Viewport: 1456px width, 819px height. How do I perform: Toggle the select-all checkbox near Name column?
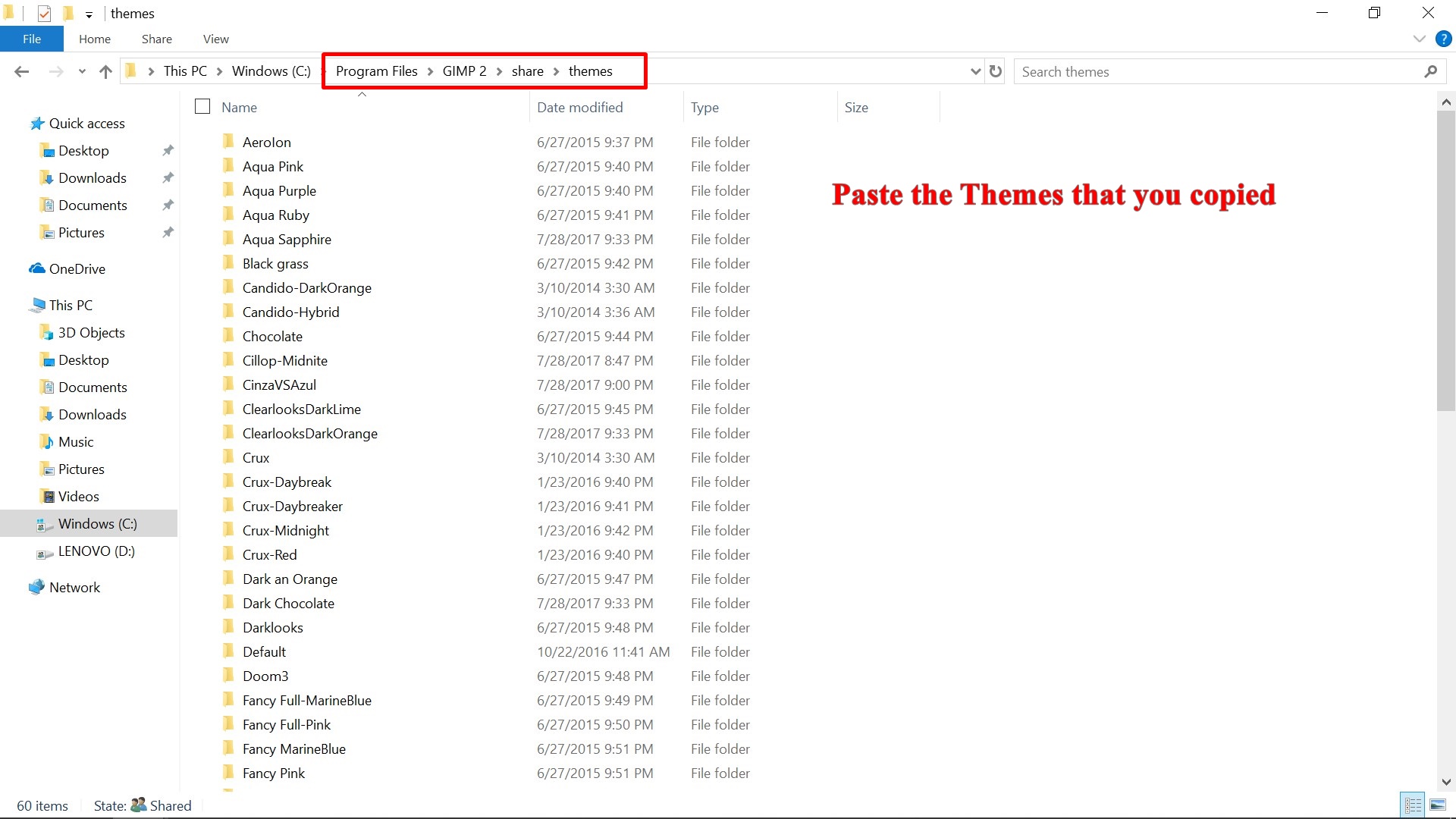pos(202,106)
